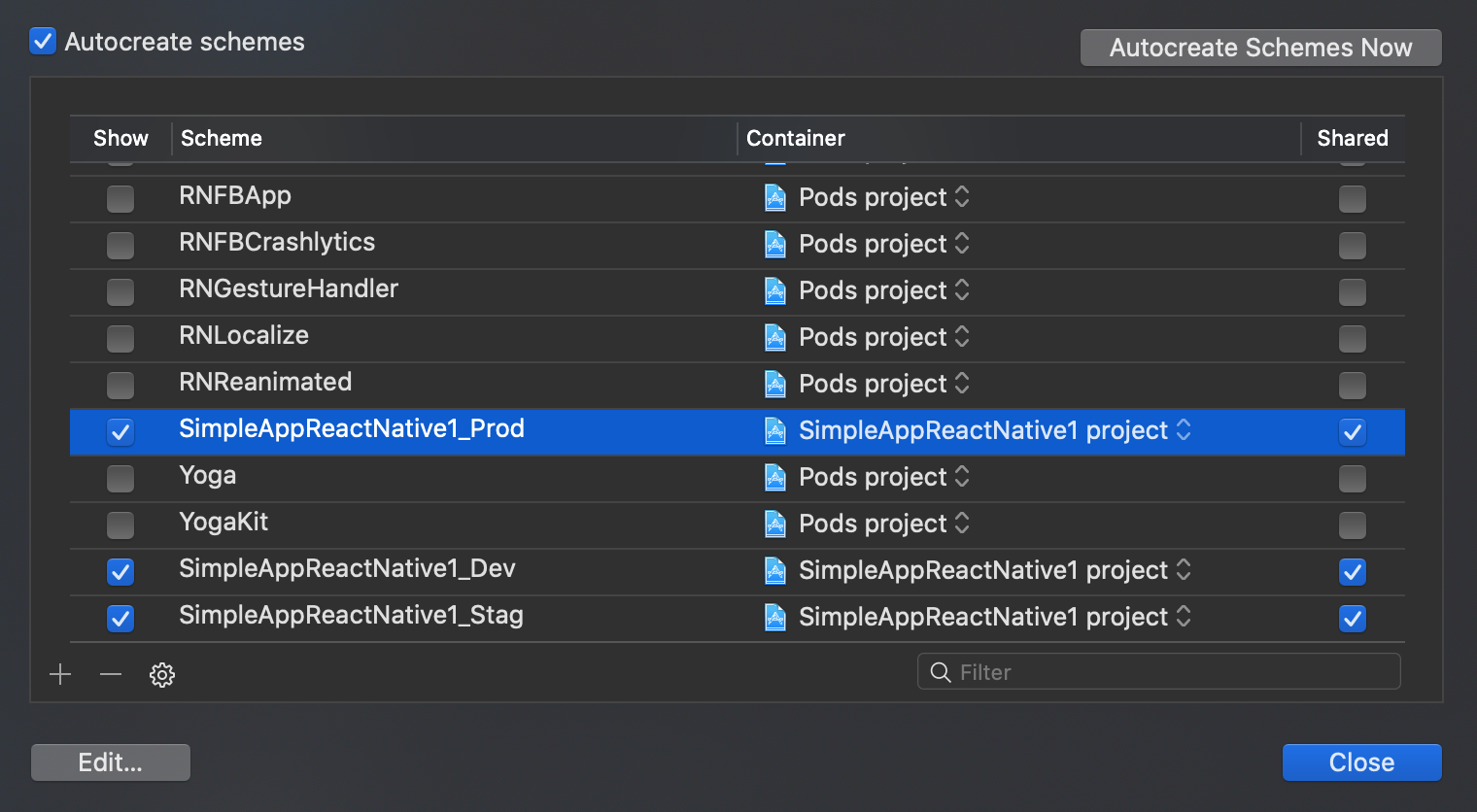Open the gear settings menu

[162, 674]
